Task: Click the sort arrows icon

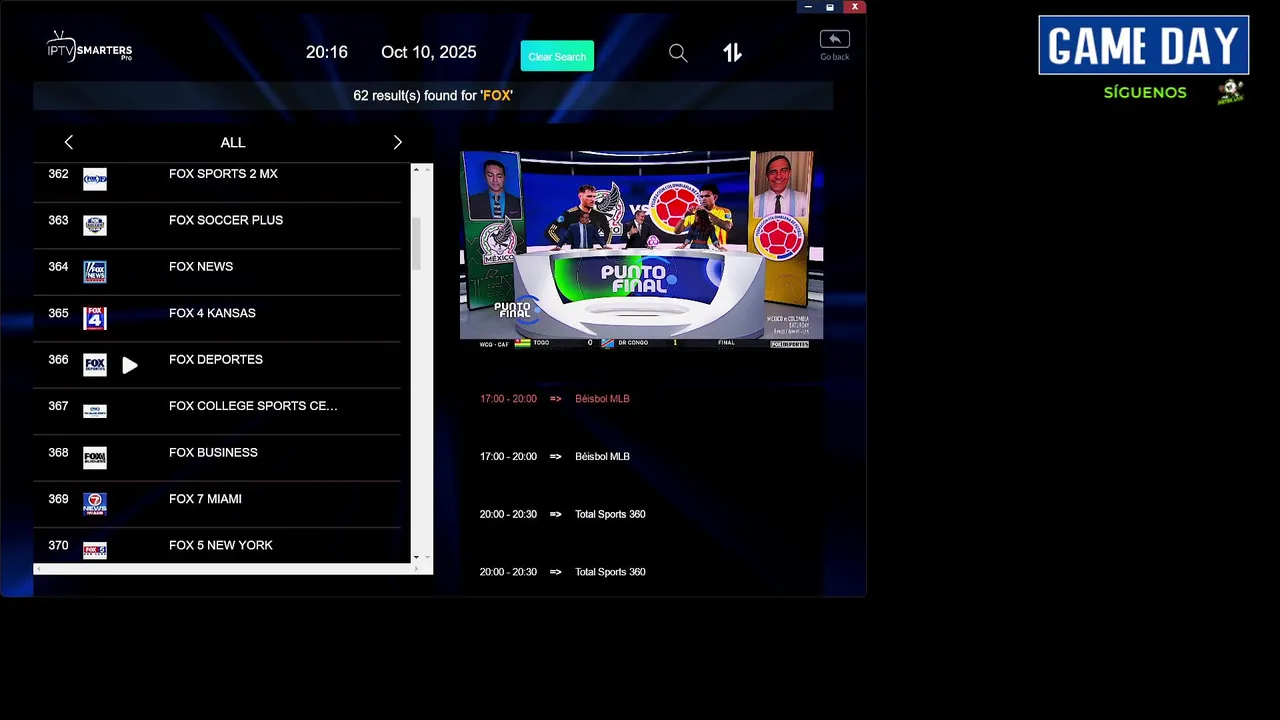Action: tap(732, 53)
